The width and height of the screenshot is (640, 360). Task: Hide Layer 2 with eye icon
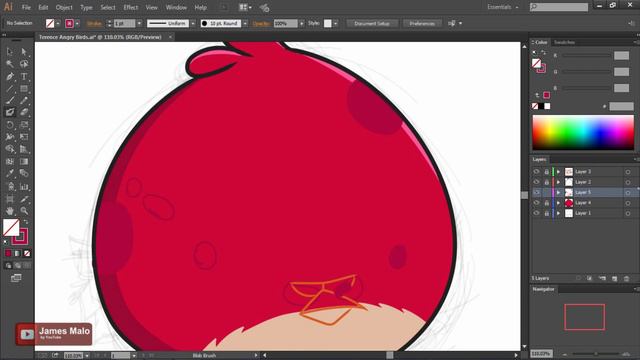536,182
